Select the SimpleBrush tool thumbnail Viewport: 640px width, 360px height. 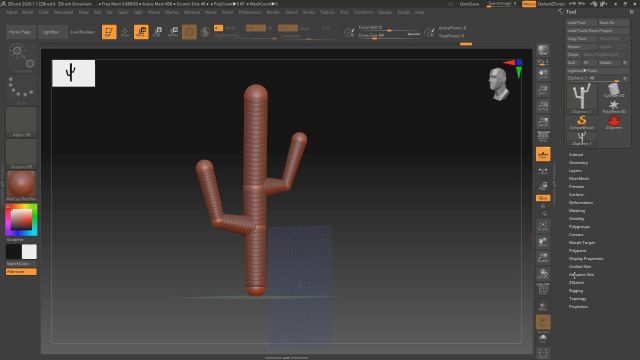(582, 122)
